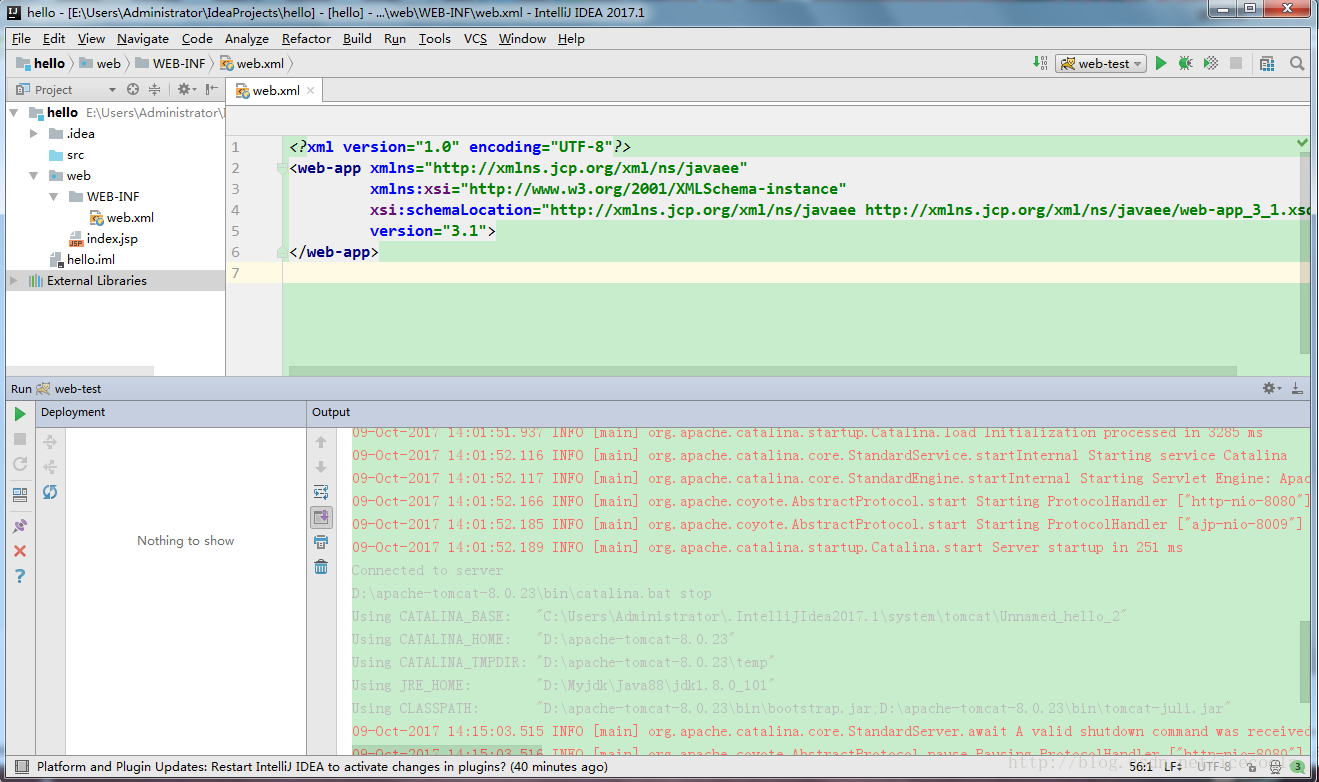This screenshot has width=1319, height=782.
Task: Close Run tab with red X
Action: click(x=20, y=551)
